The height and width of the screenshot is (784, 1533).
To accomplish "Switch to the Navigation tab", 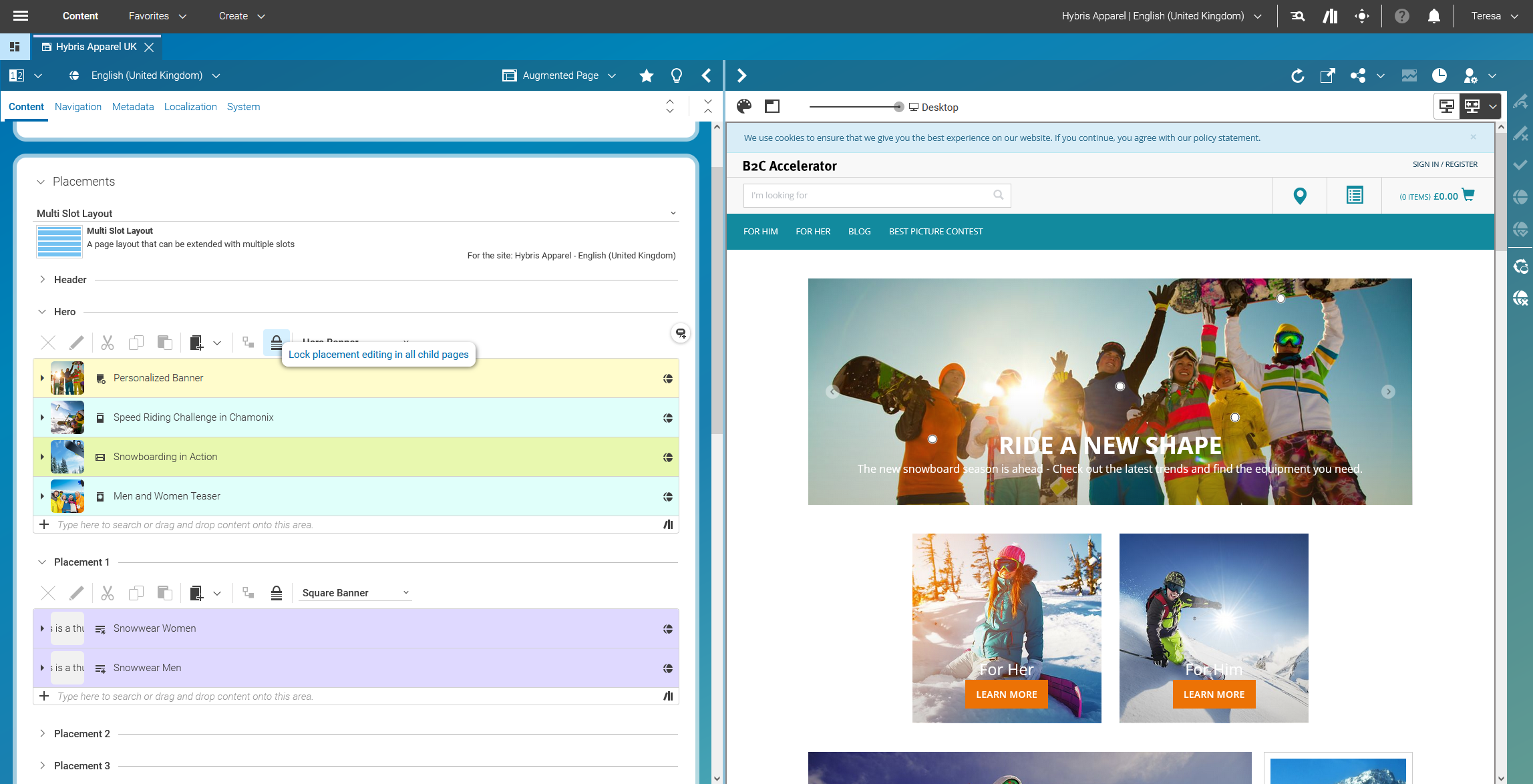I will tap(78, 107).
